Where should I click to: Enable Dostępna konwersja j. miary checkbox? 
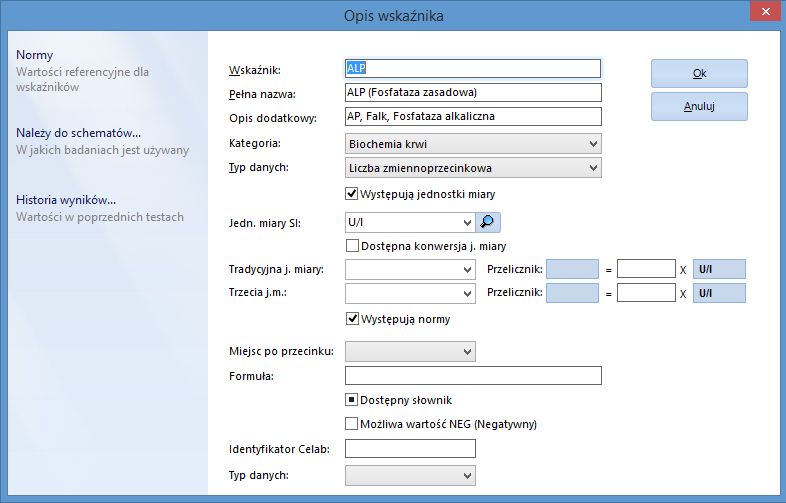[352, 246]
